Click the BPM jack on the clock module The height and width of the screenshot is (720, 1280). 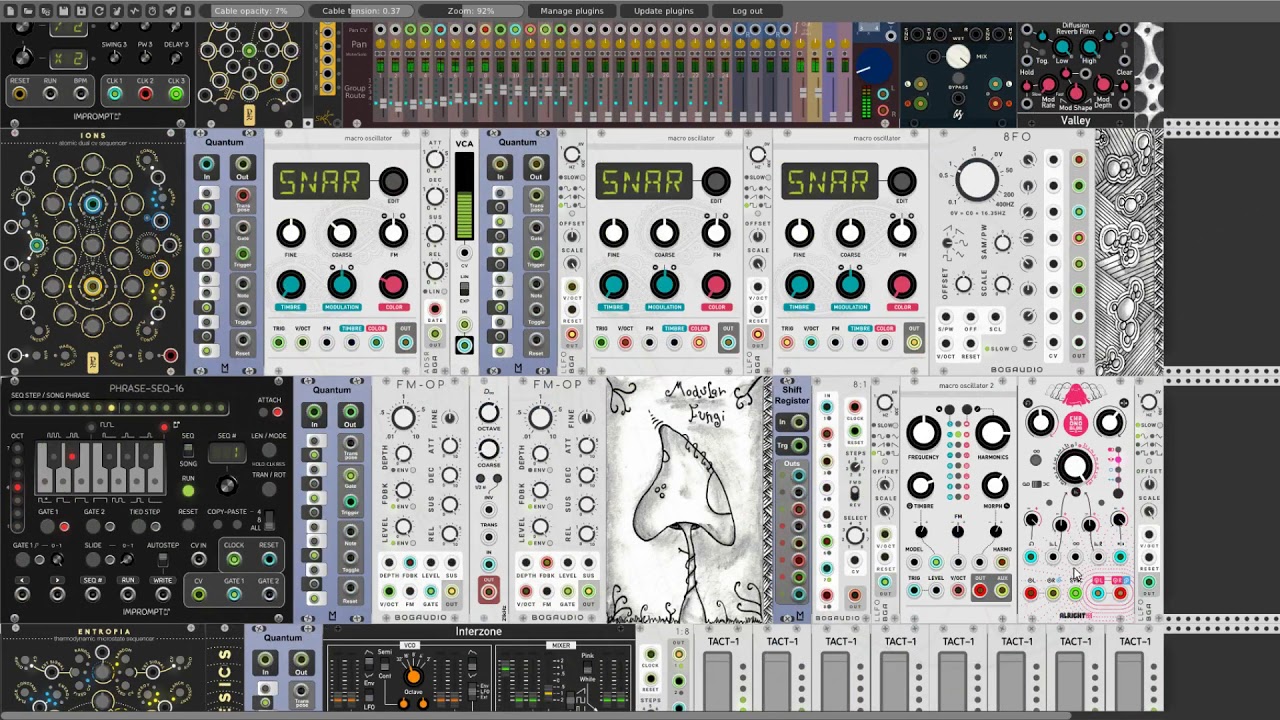81,94
